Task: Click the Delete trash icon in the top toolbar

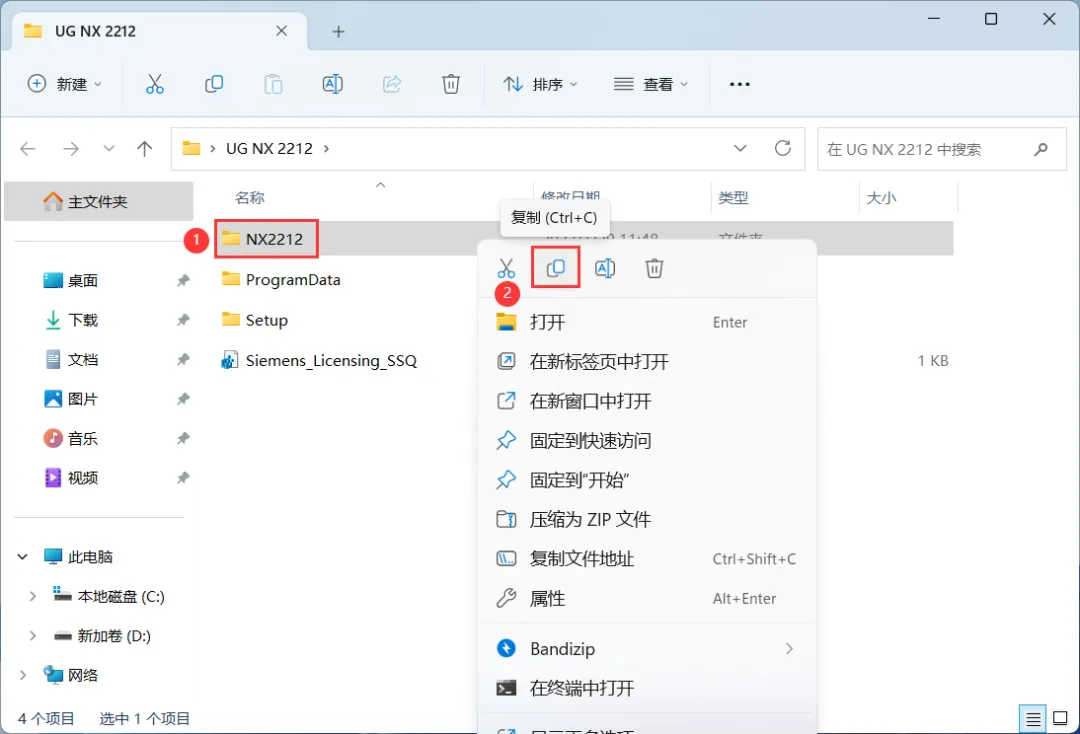Action: coord(450,84)
